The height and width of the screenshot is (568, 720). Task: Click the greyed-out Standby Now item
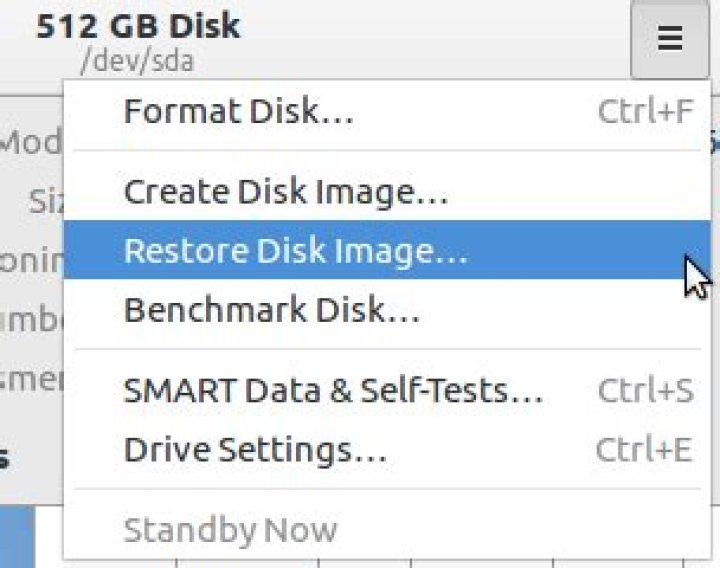tap(388, 529)
